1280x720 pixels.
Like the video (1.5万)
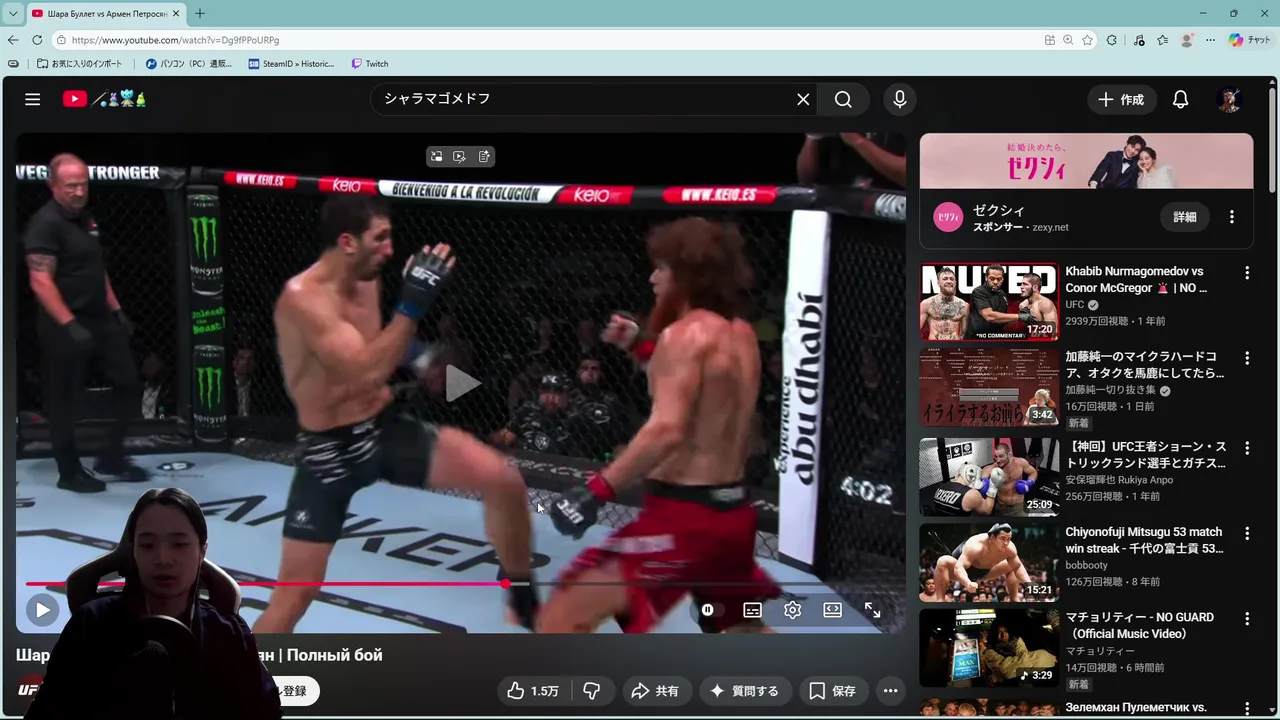click(534, 691)
